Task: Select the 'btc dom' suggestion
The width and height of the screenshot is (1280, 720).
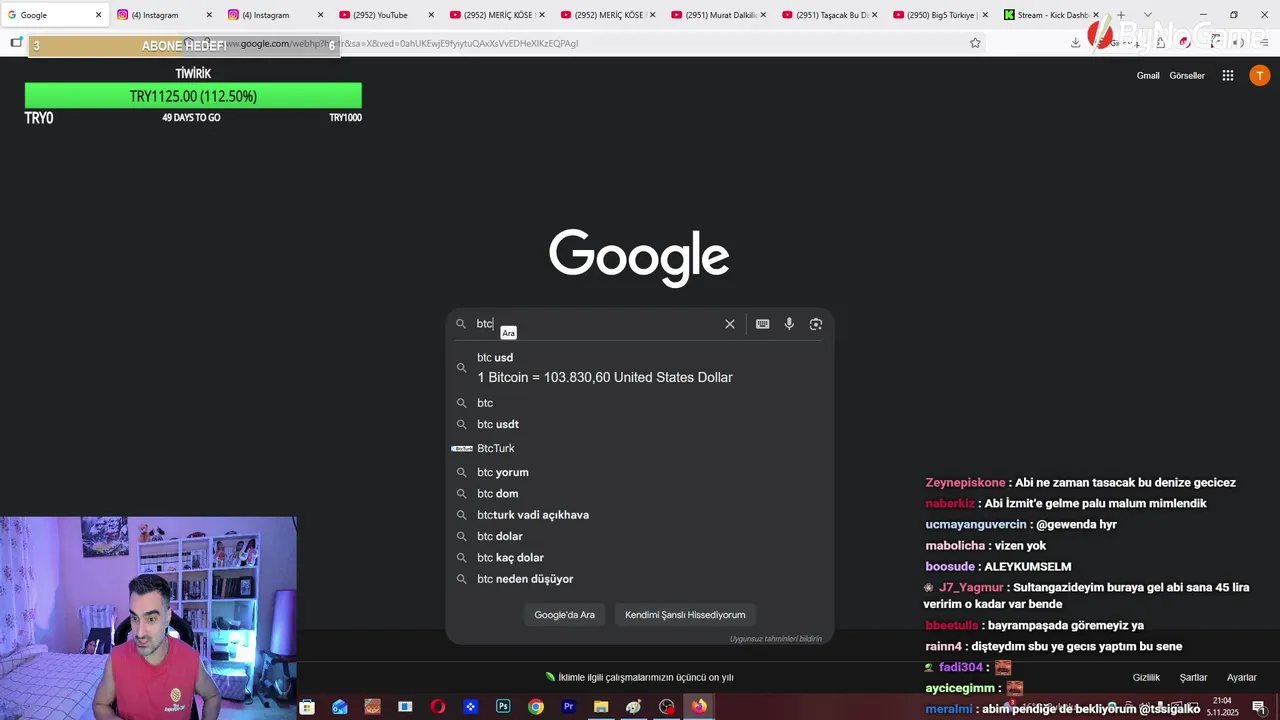Action: 639,494
